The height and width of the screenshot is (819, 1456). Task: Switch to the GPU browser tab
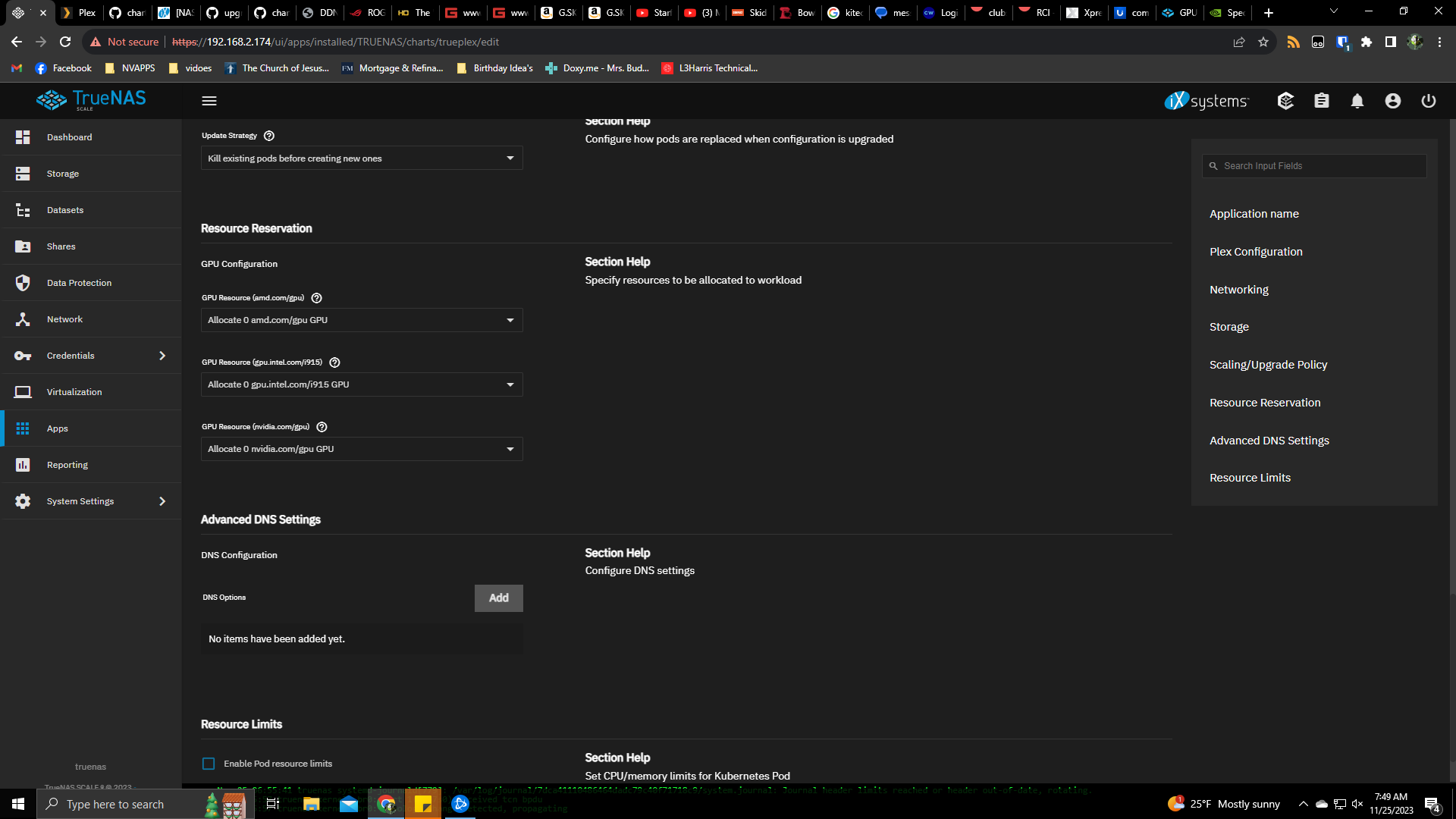click(1179, 13)
